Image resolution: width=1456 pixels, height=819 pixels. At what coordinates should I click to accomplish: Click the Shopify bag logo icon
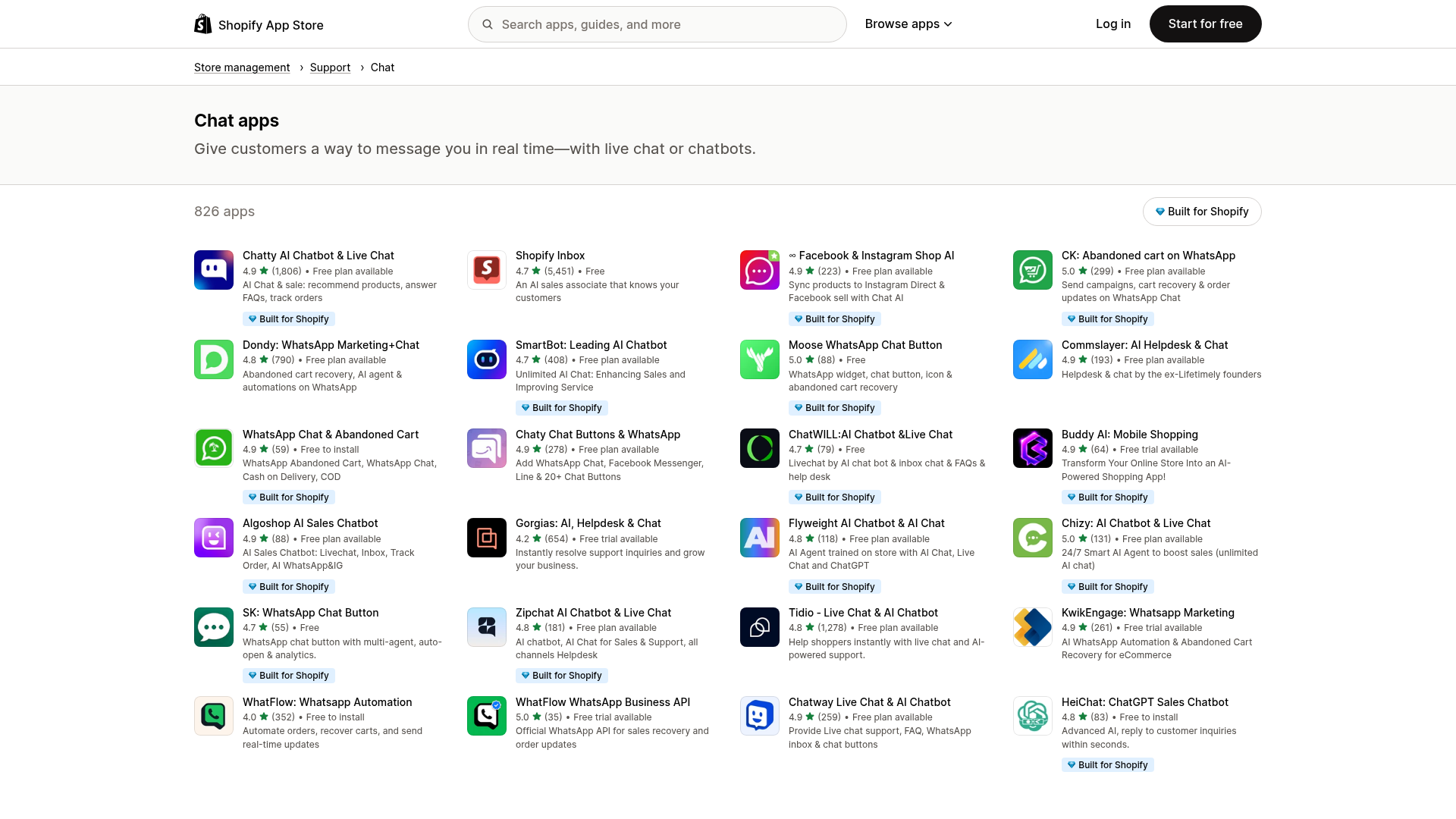click(x=203, y=24)
